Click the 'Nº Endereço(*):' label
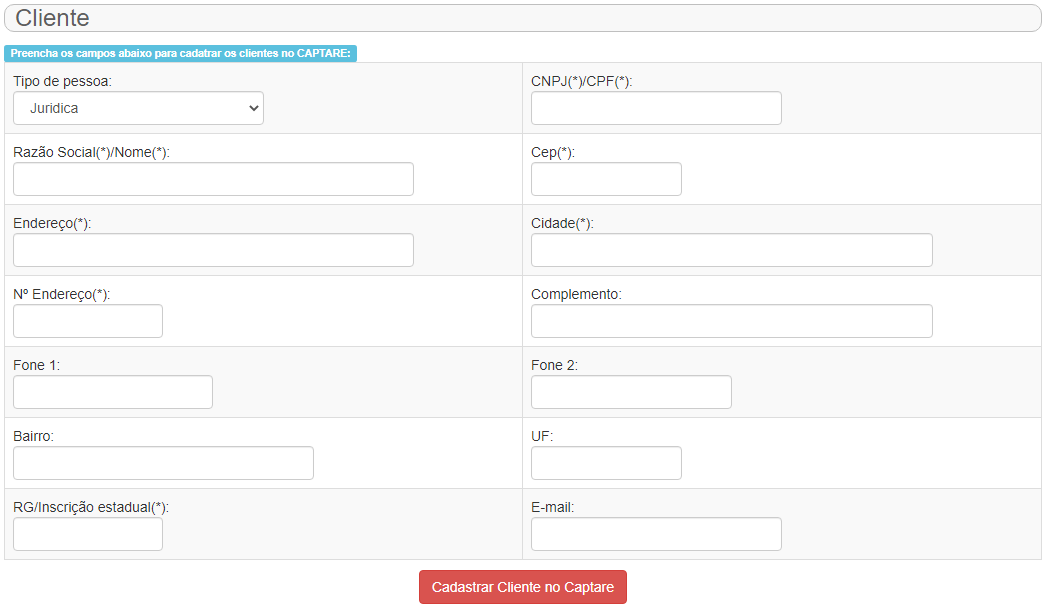This screenshot has height=607, width=1047. (61, 294)
